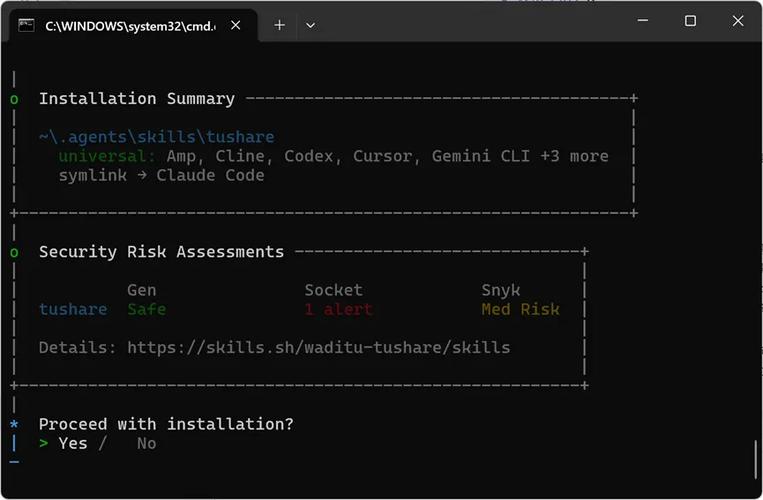
Task: Choose the No option to cancel installation
Action: 146,443
